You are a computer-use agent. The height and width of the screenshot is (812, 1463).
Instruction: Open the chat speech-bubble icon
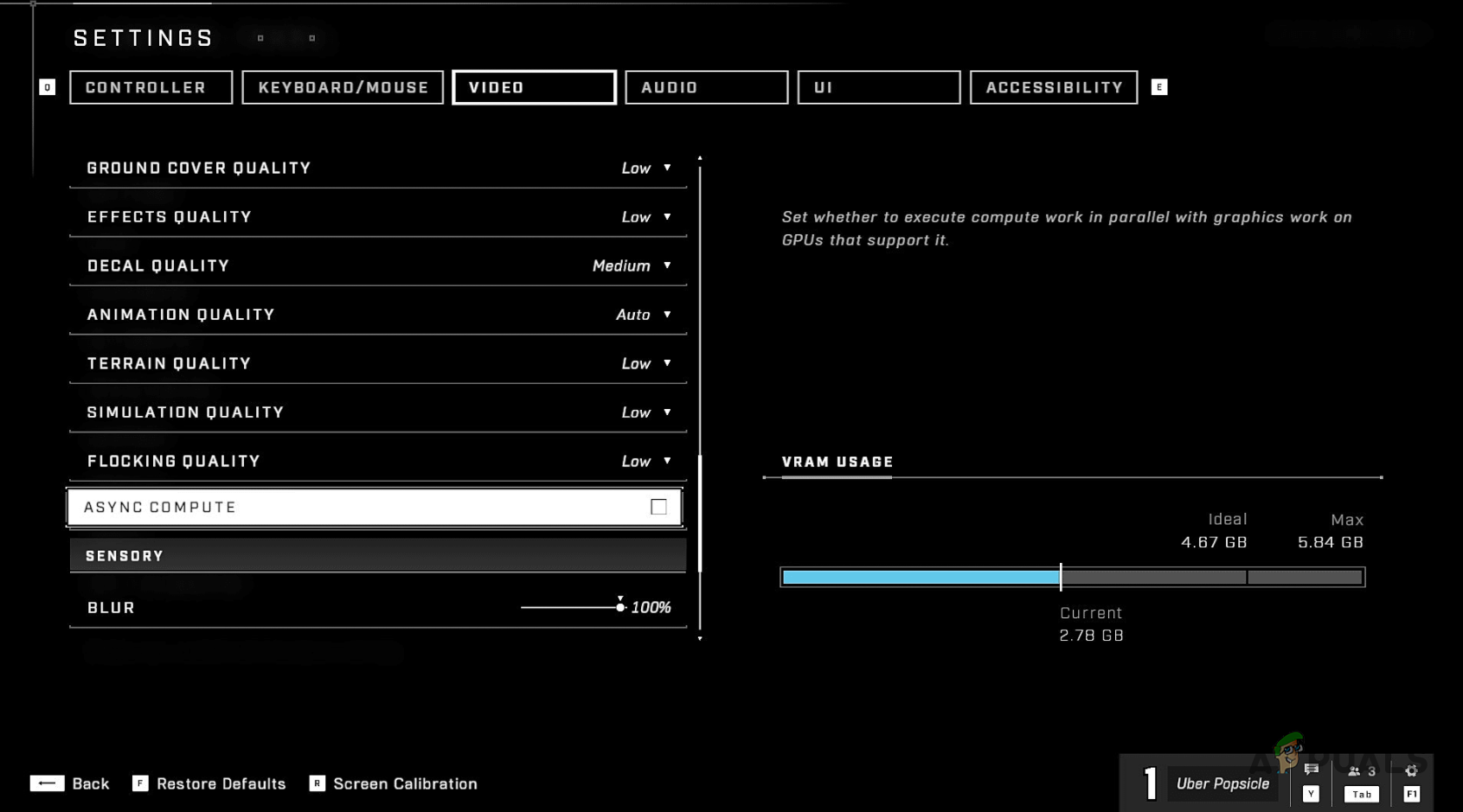1312,770
